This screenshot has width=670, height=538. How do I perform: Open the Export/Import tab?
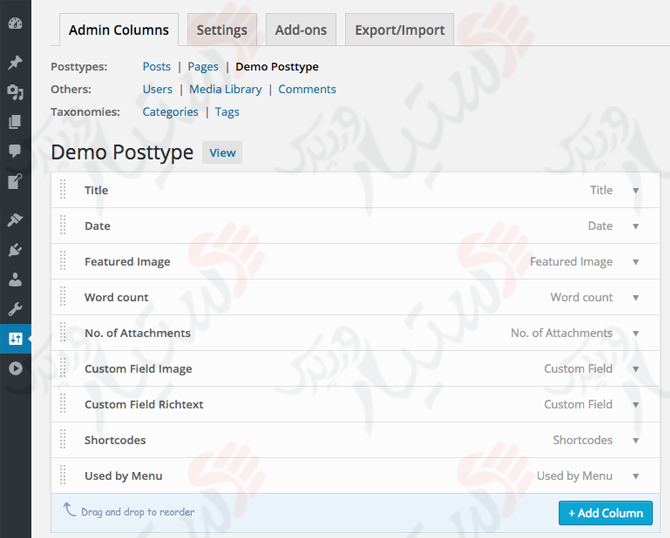tap(400, 30)
